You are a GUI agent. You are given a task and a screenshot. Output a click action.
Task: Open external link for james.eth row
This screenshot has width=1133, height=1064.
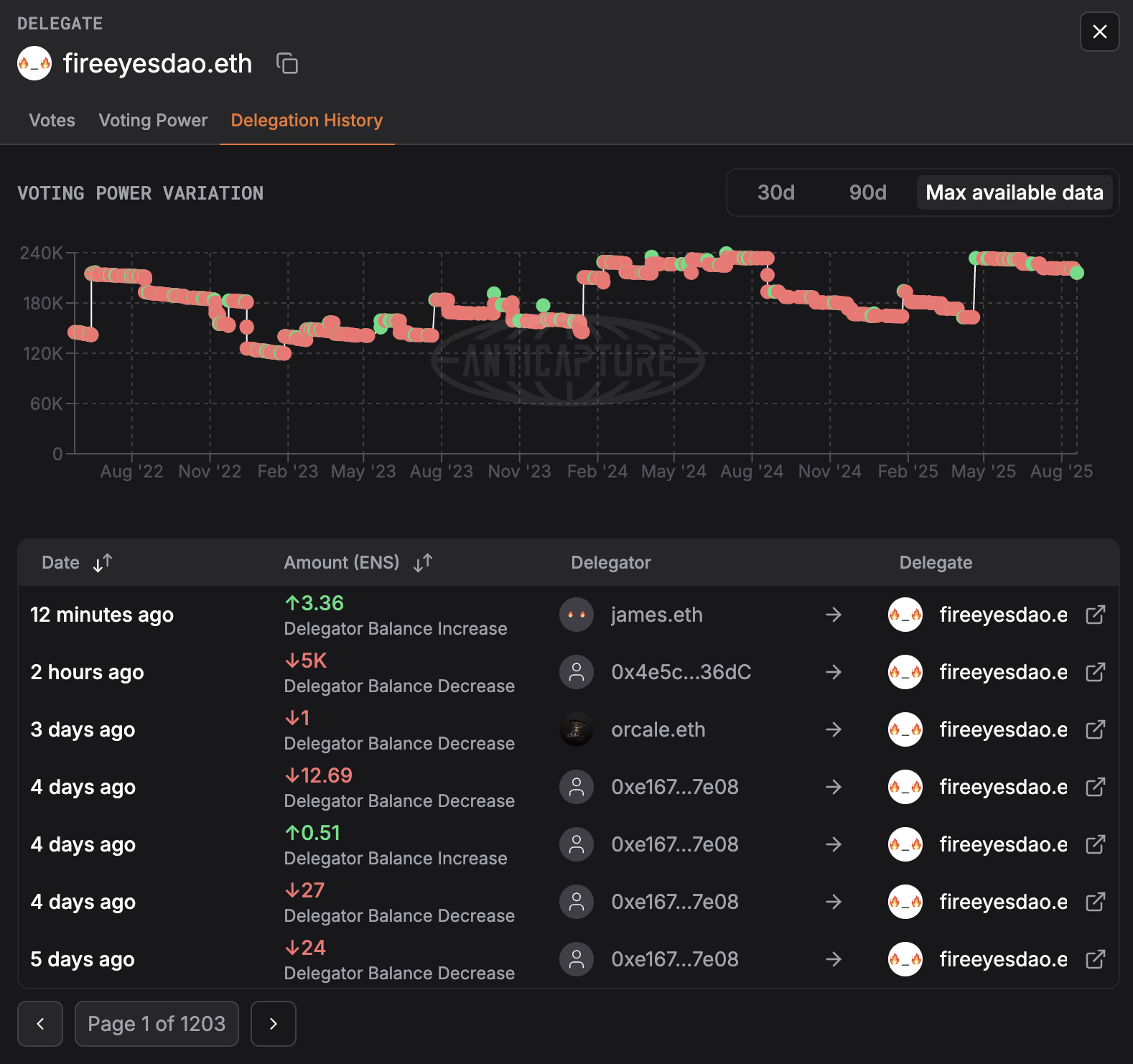click(x=1095, y=615)
